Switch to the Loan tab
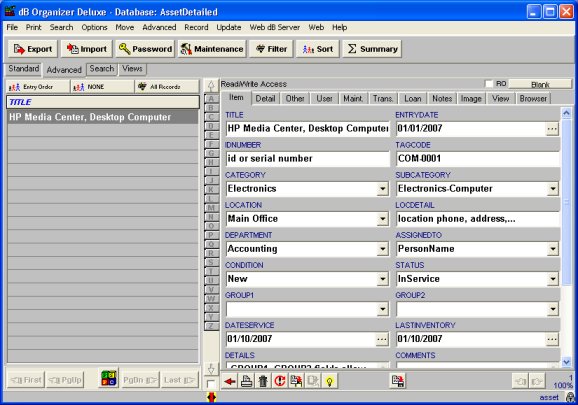578x405 pixels. point(412,99)
